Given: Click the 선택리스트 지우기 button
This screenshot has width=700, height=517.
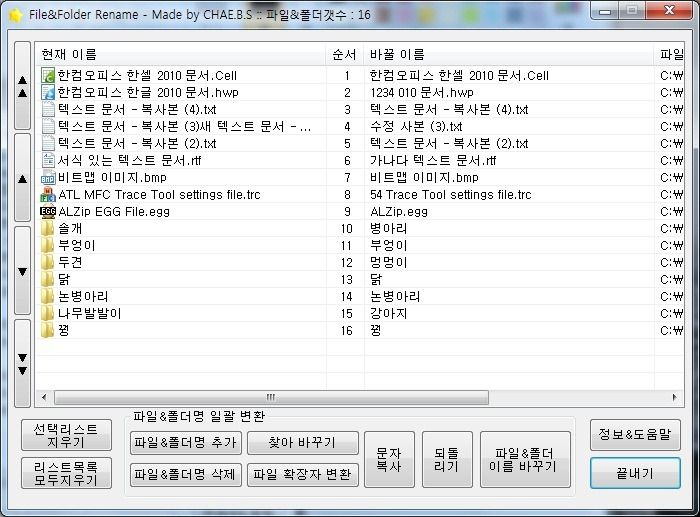Looking at the screenshot, I should pos(66,435).
